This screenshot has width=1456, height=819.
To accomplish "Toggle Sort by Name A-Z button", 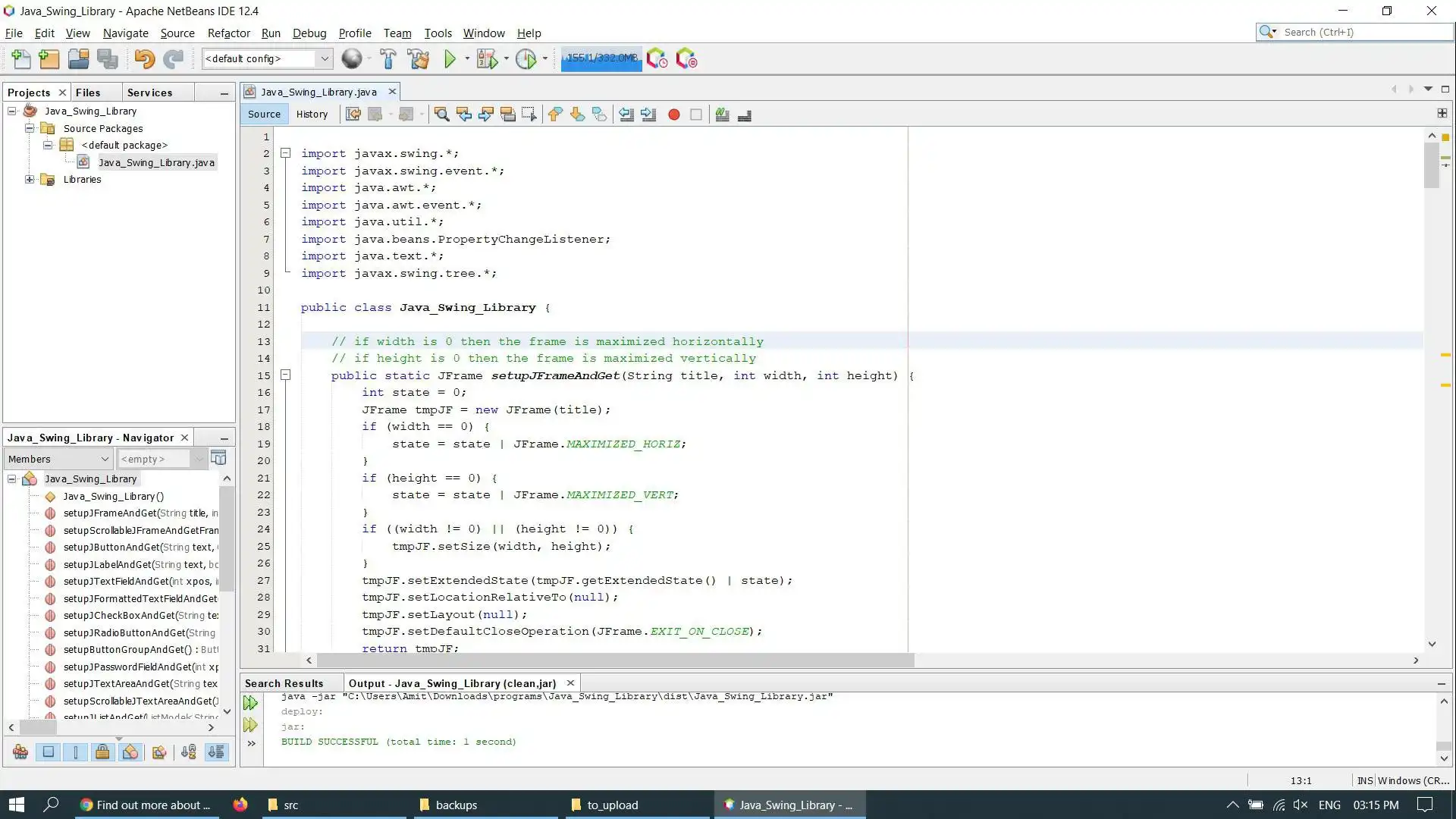I will point(188,752).
